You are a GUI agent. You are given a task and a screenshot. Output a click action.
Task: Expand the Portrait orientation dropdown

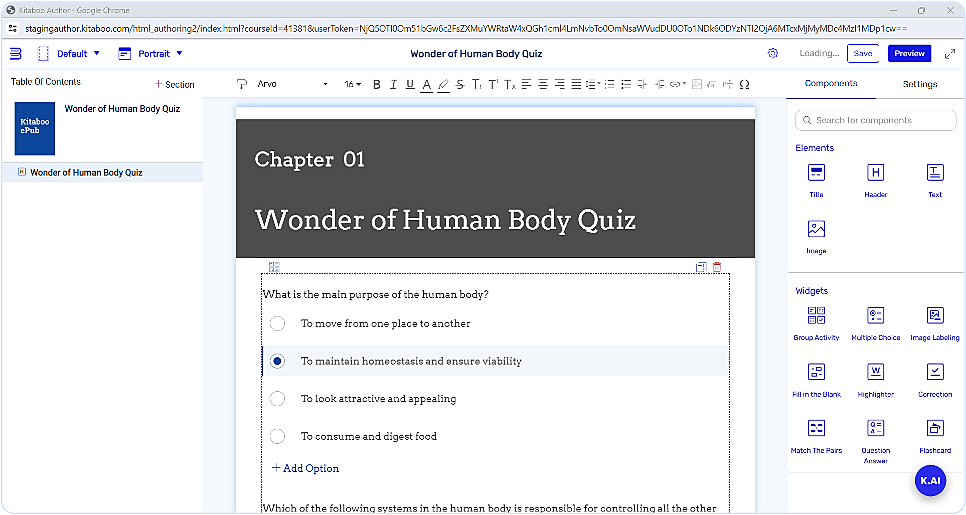coord(151,53)
